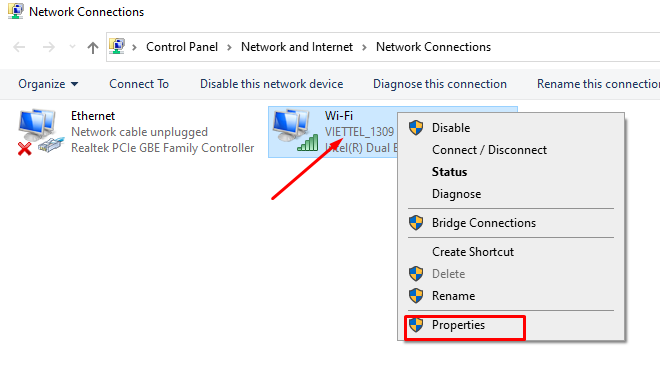Click Disable this network device
Image resolution: width=660 pixels, height=370 pixels.
pos(271,84)
